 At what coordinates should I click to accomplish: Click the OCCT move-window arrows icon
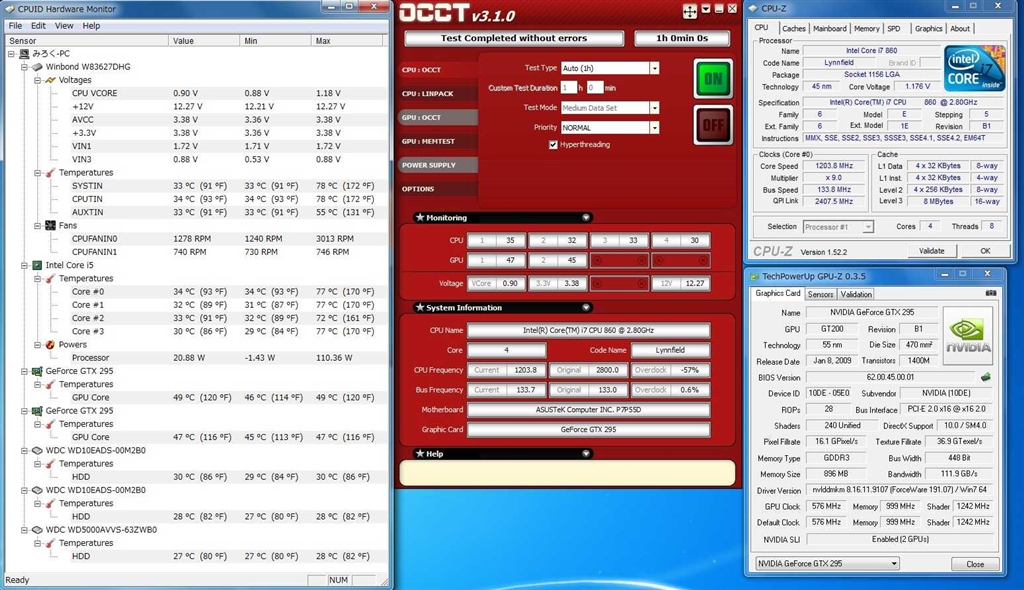click(690, 11)
